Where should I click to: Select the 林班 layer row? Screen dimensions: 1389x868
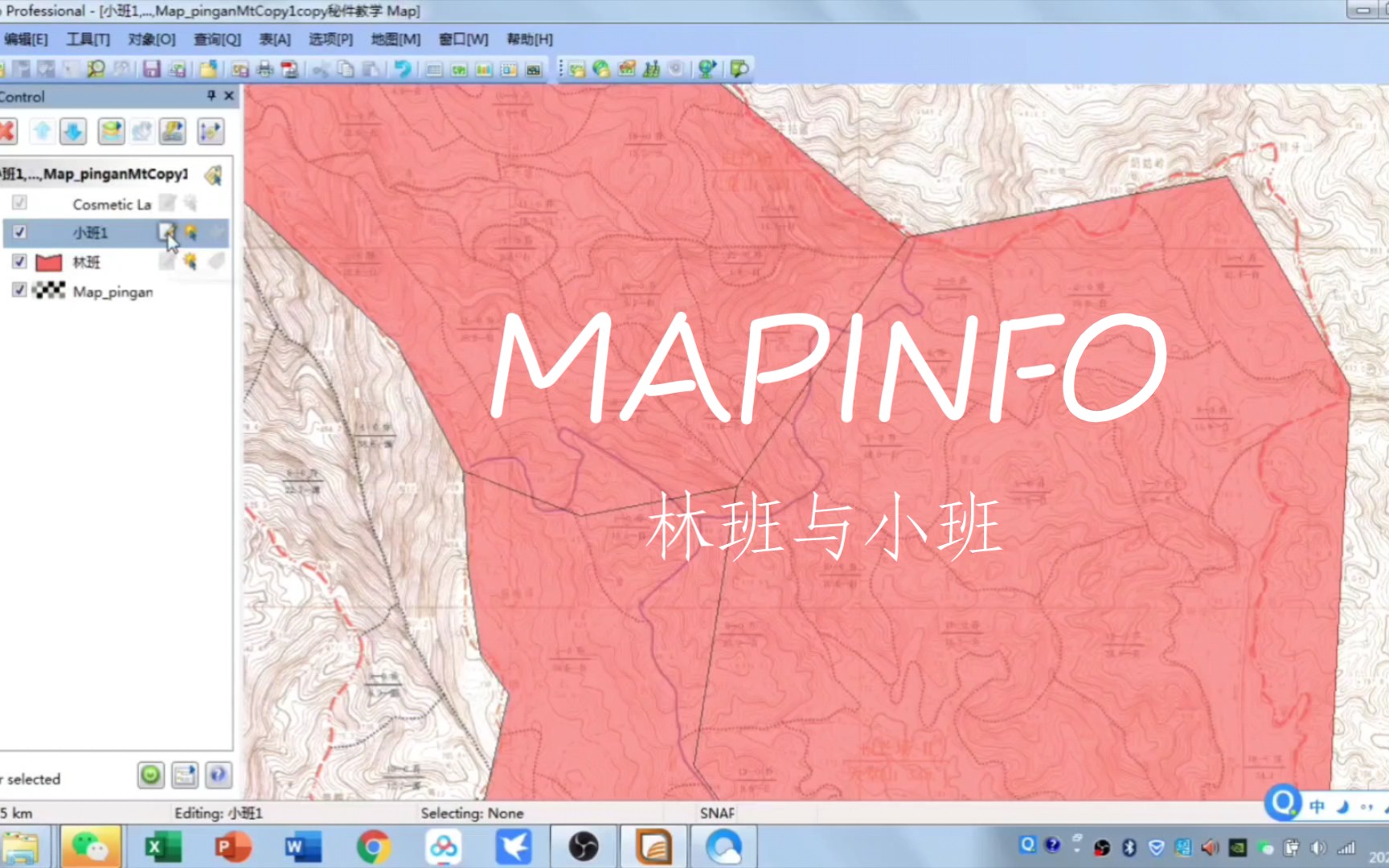pos(116,261)
